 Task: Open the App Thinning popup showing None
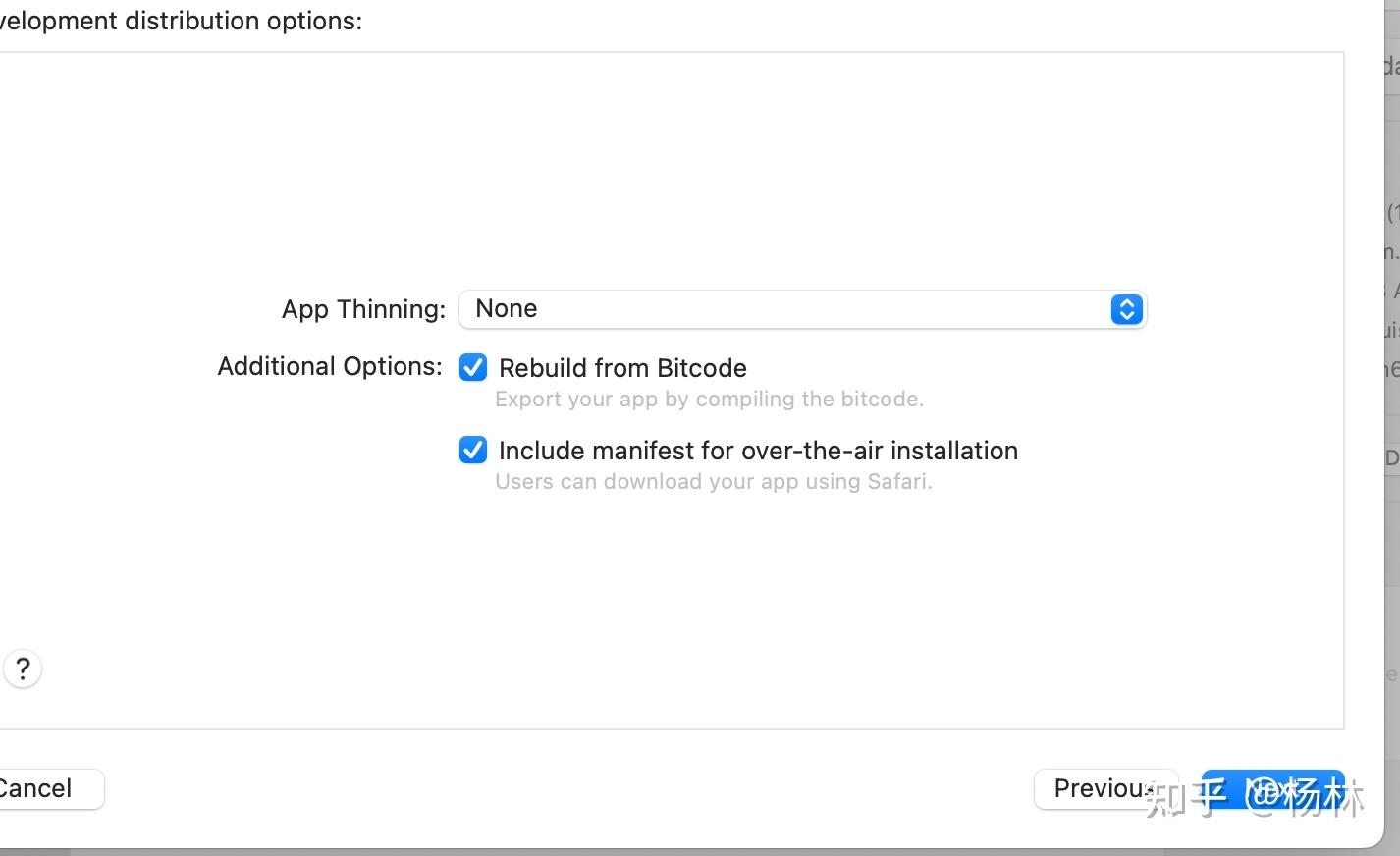[x=801, y=309]
